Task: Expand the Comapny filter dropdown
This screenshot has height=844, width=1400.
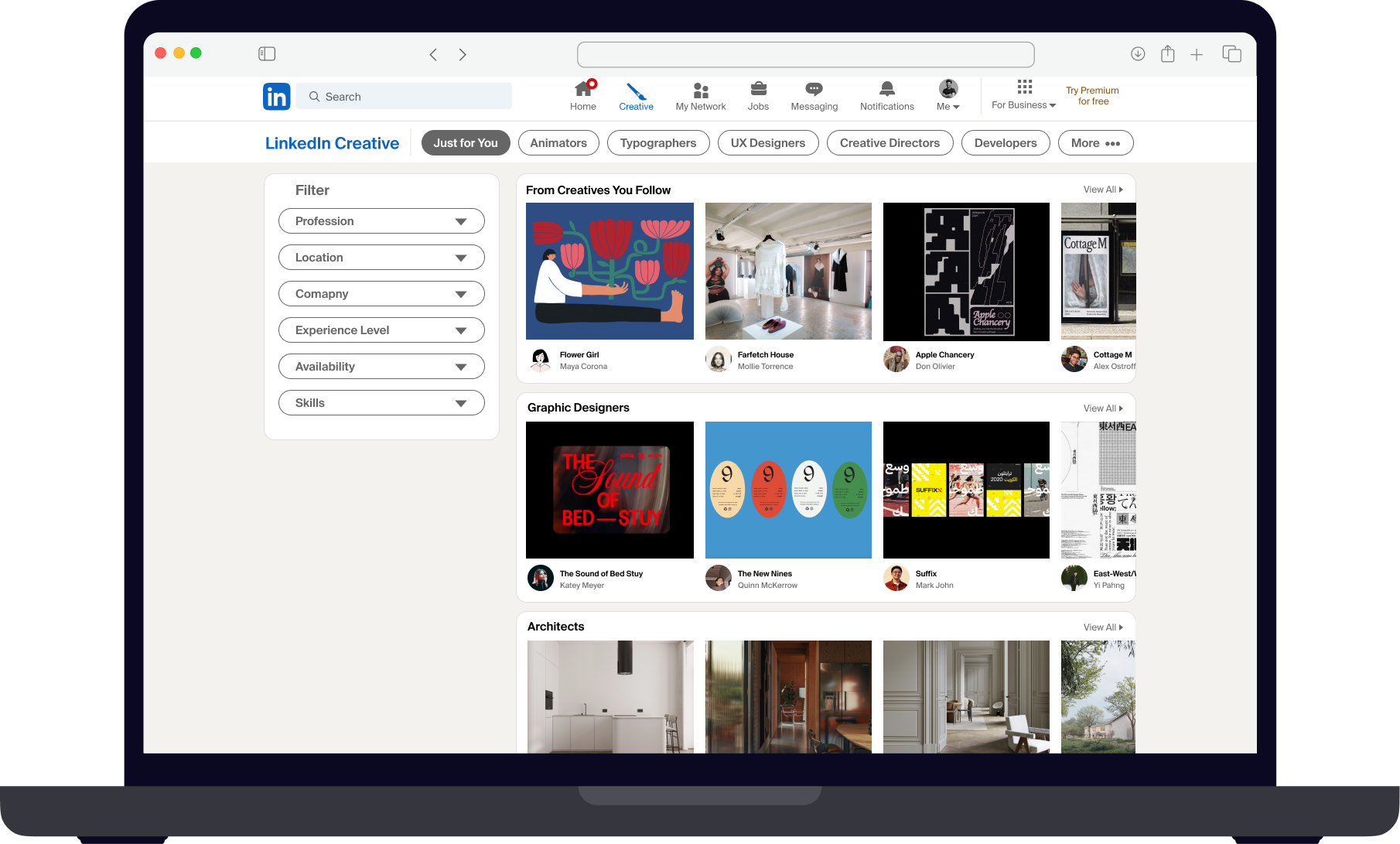Action: (381, 294)
